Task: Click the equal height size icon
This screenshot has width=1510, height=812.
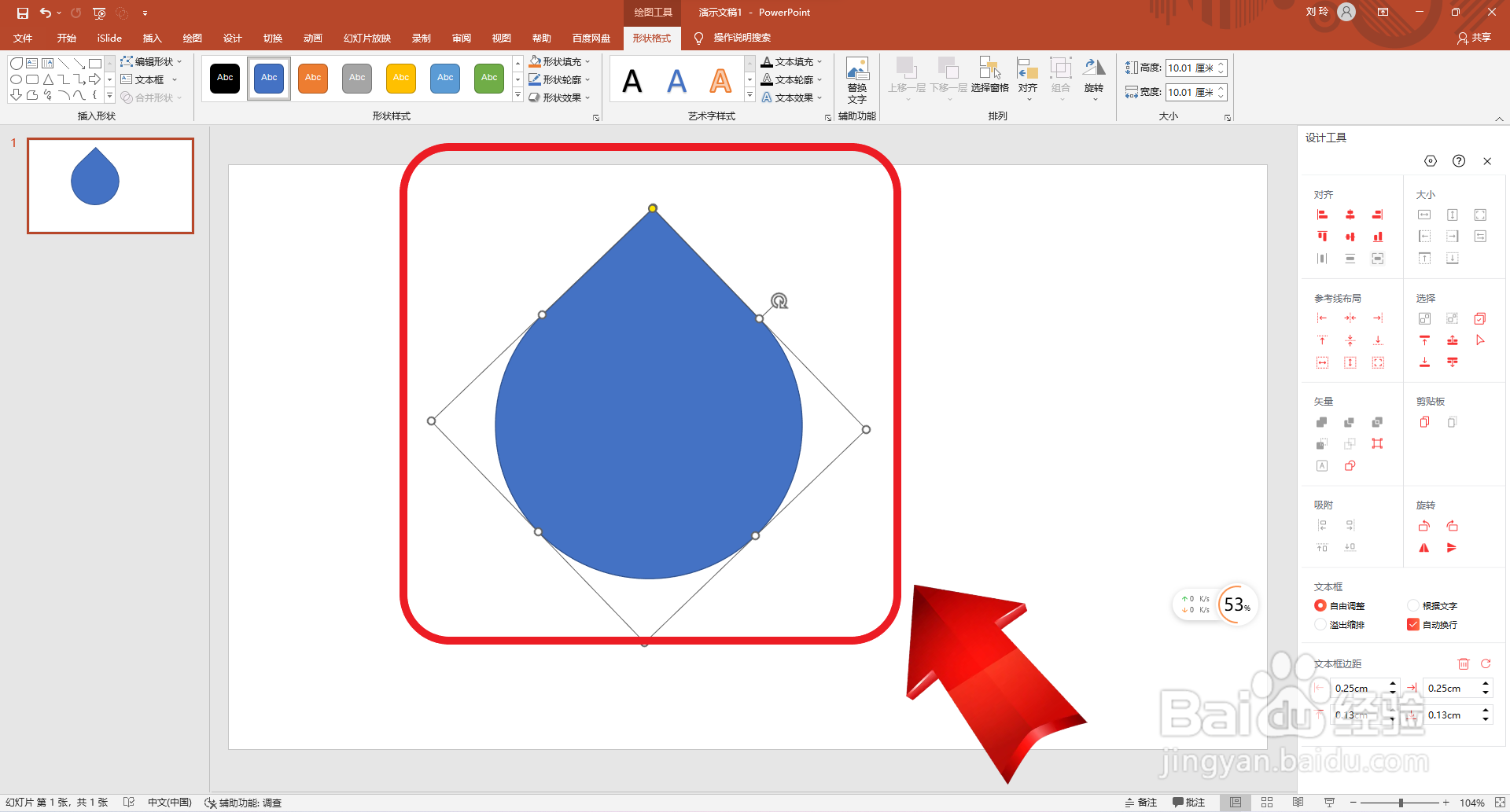Action: coord(1453,215)
